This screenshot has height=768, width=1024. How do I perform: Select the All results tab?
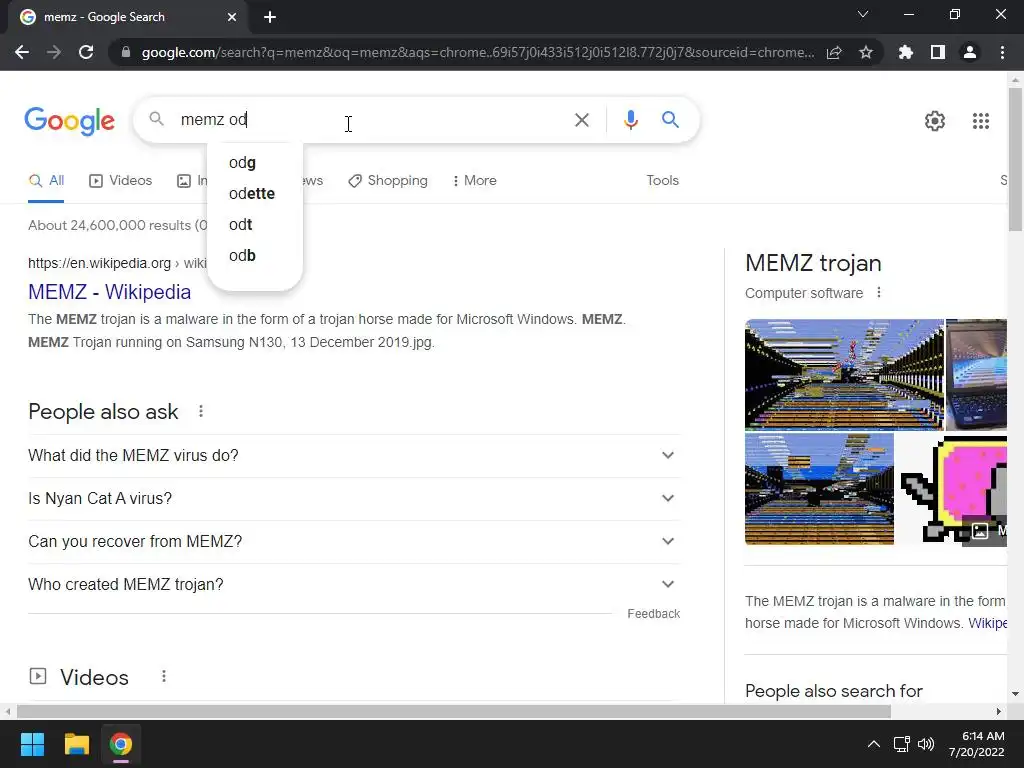46,181
